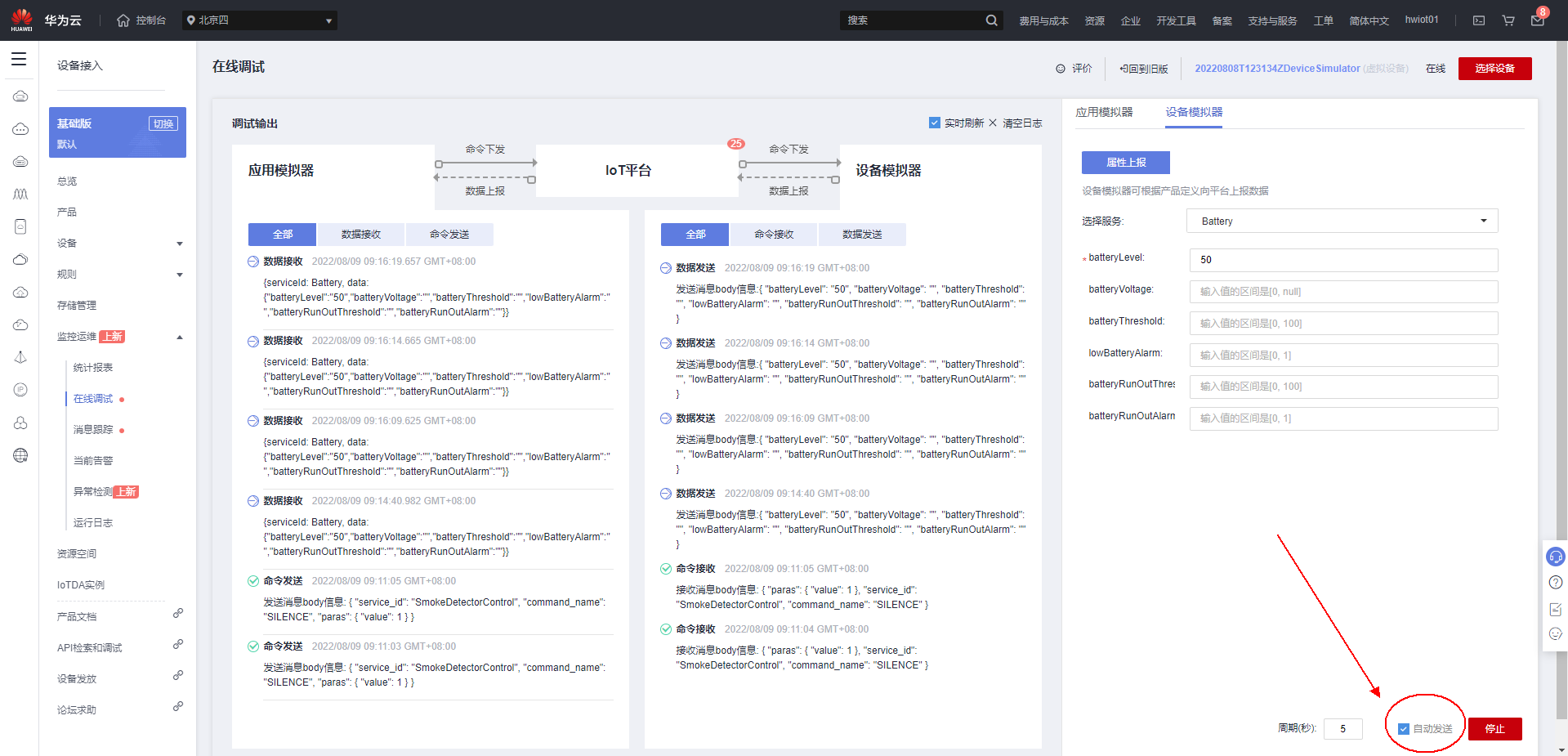1568x756 pixels.
Task: Open the 北京四 region dropdown
Action: (259, 20)
